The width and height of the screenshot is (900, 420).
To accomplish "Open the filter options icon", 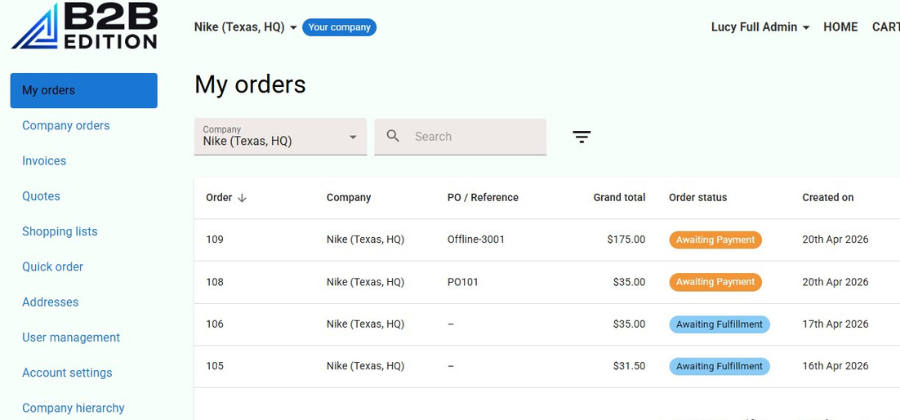I will pyautogui.click(x=581, y=137).
